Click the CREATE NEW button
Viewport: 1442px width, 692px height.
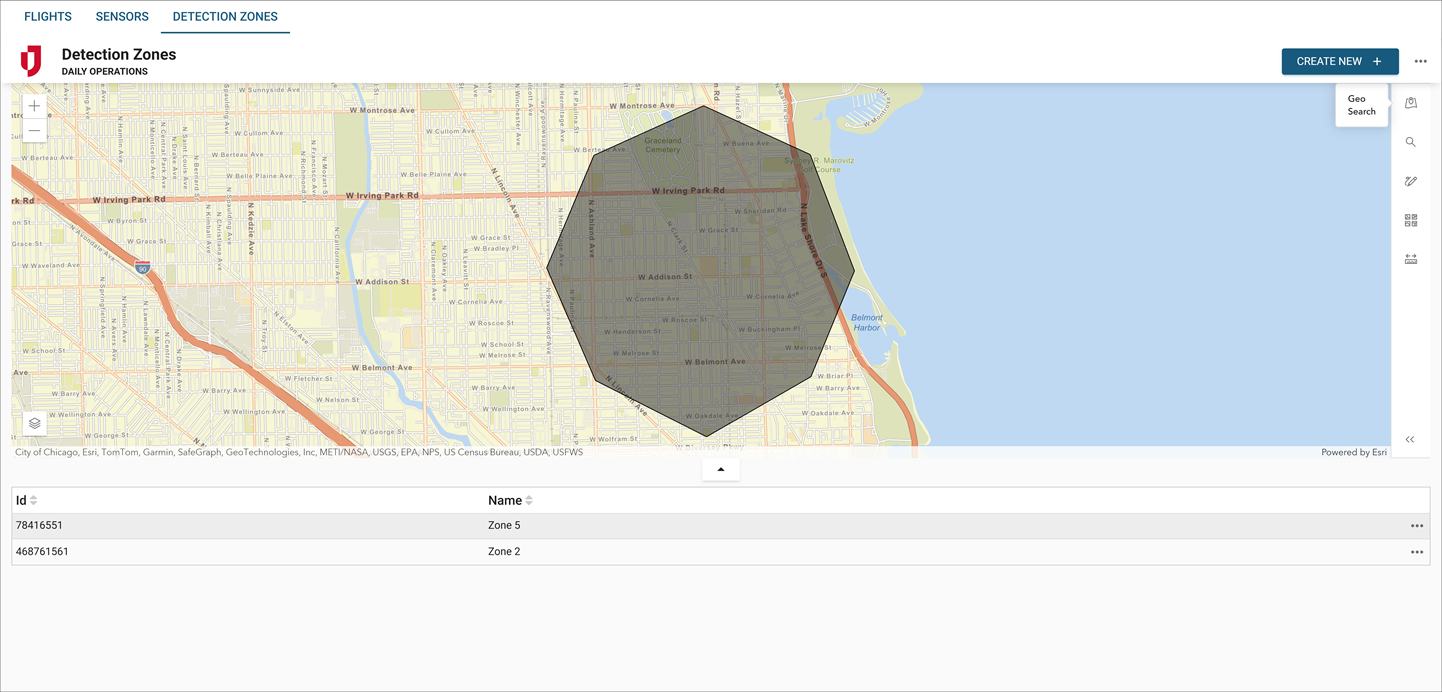tap(1340, 61)
